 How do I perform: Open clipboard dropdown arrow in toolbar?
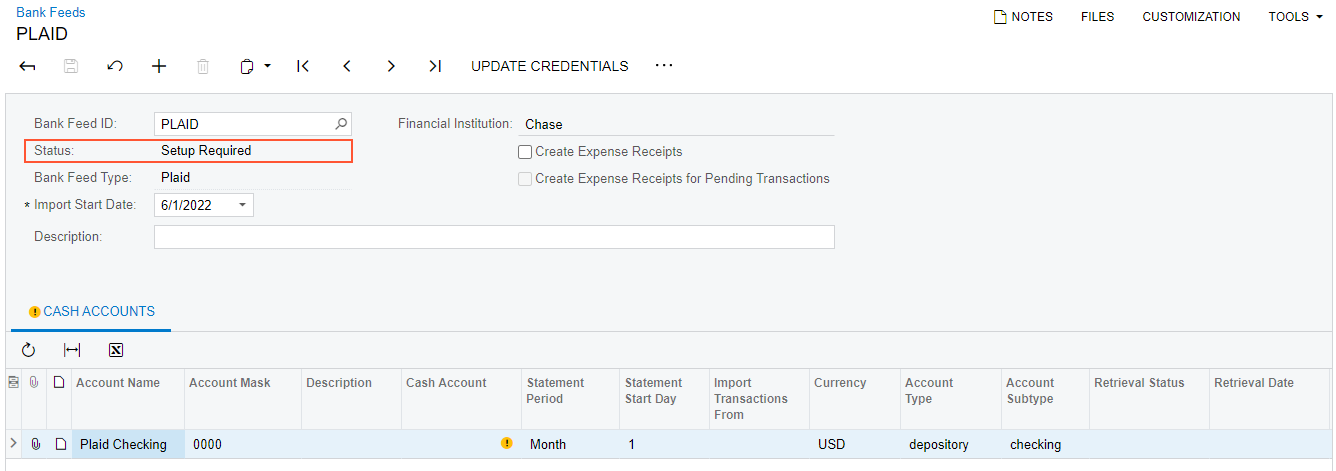268,66
